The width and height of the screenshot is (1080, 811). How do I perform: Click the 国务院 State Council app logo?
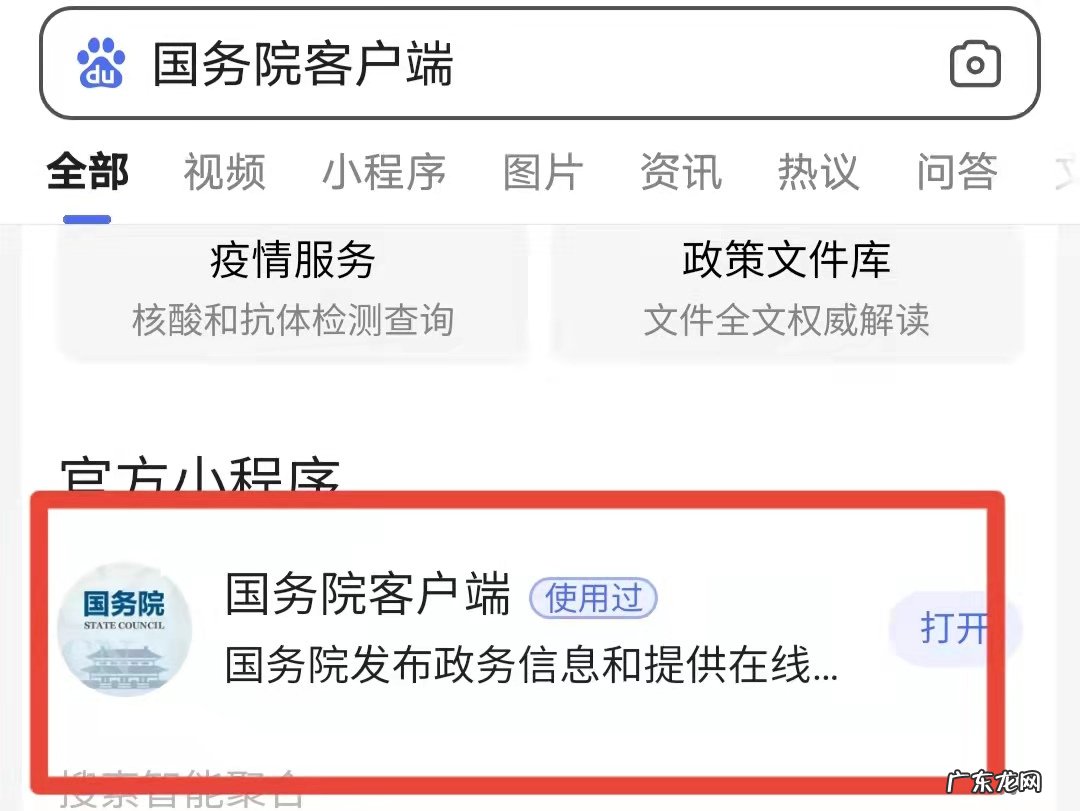124,629
